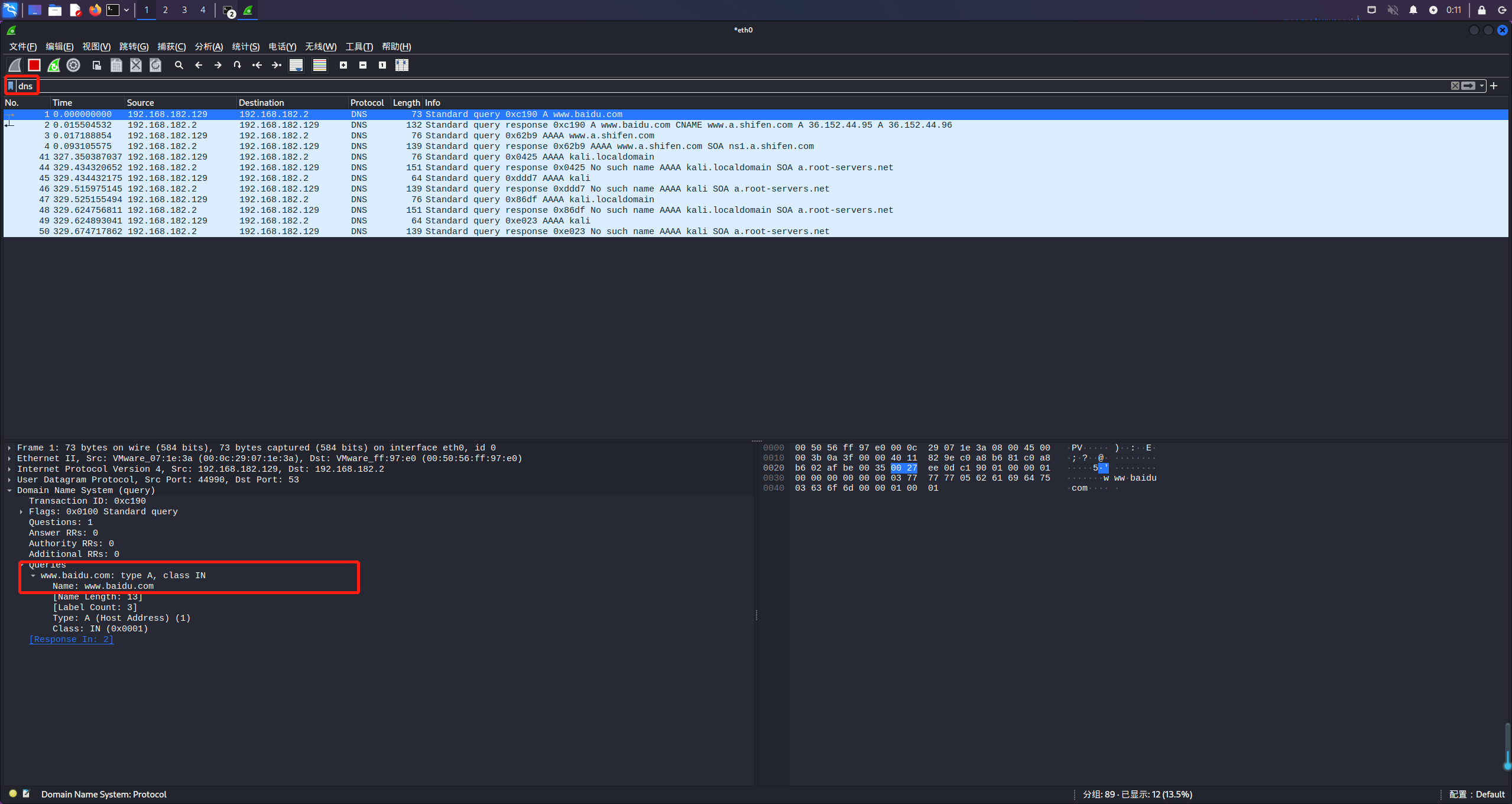Expand Internet Protocol Version 4 row
Viewport: 1512px width, 804px height.
click(x=9, y=469)
